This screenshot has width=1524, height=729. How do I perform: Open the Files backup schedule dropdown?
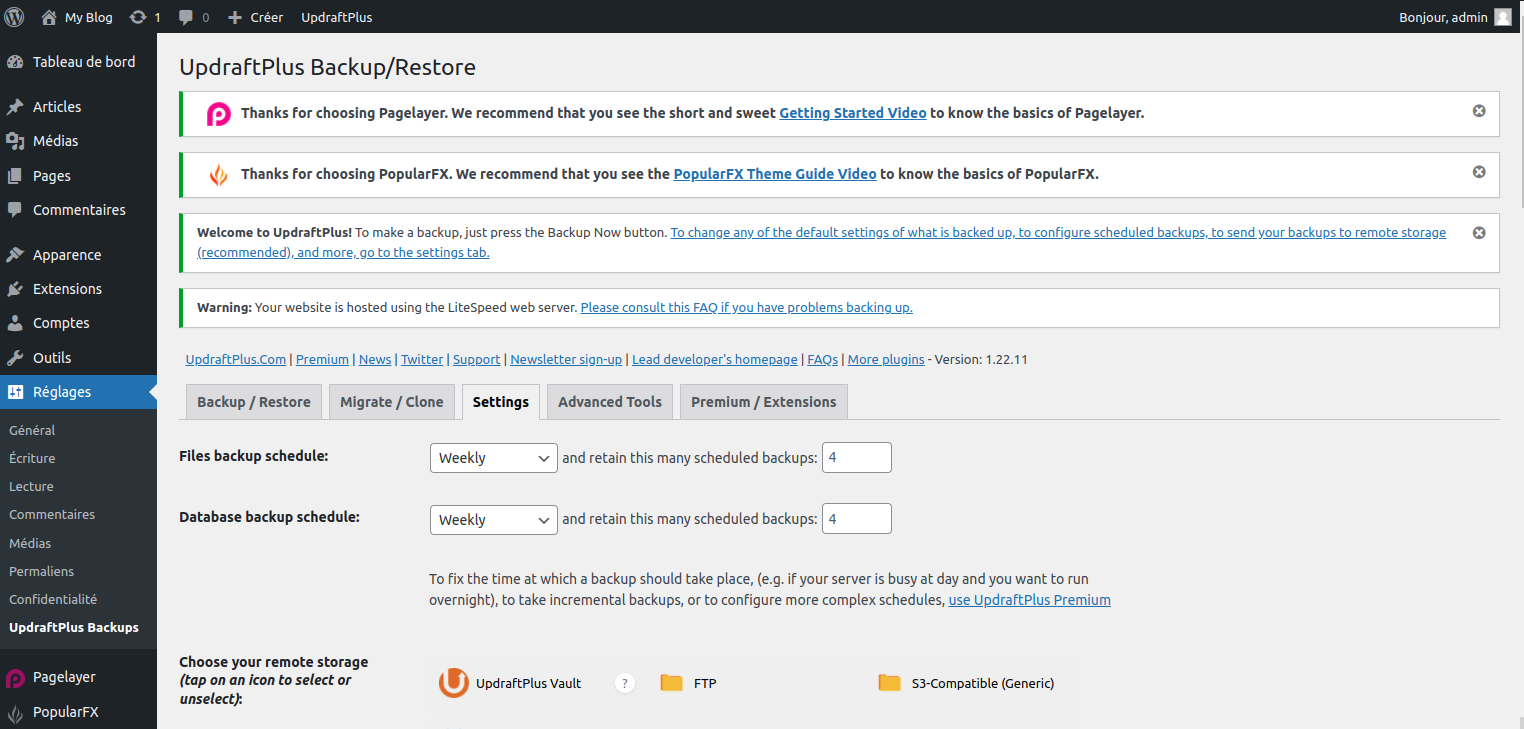point(494,458)
